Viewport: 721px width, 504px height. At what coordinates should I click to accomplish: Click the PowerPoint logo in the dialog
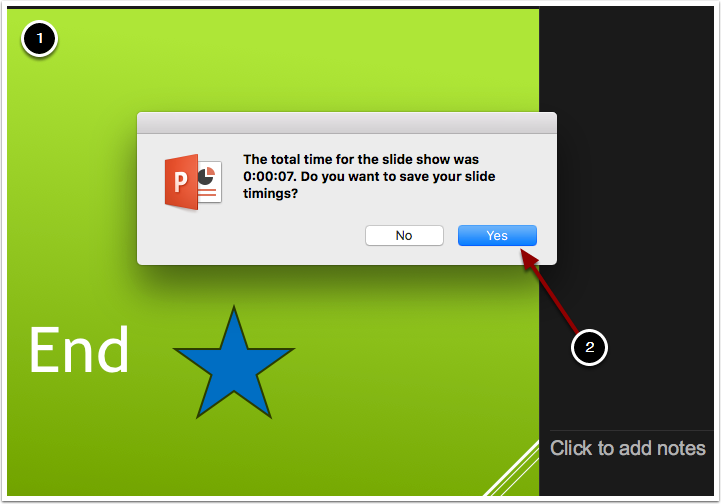click(x=193, y=182)
